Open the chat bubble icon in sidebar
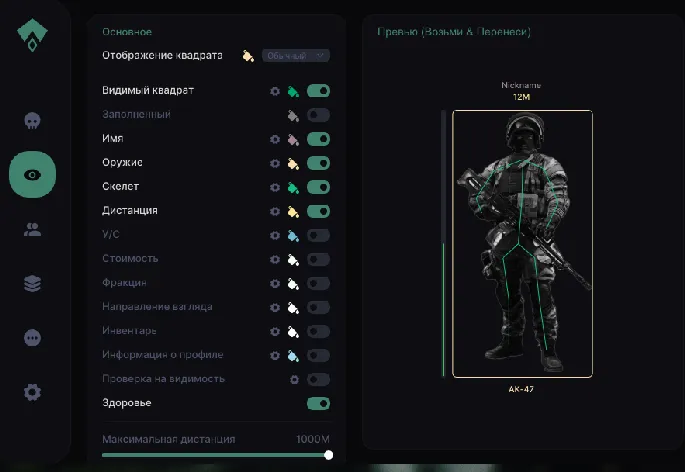Screen dimensions: 685x472 pos(32,338)
